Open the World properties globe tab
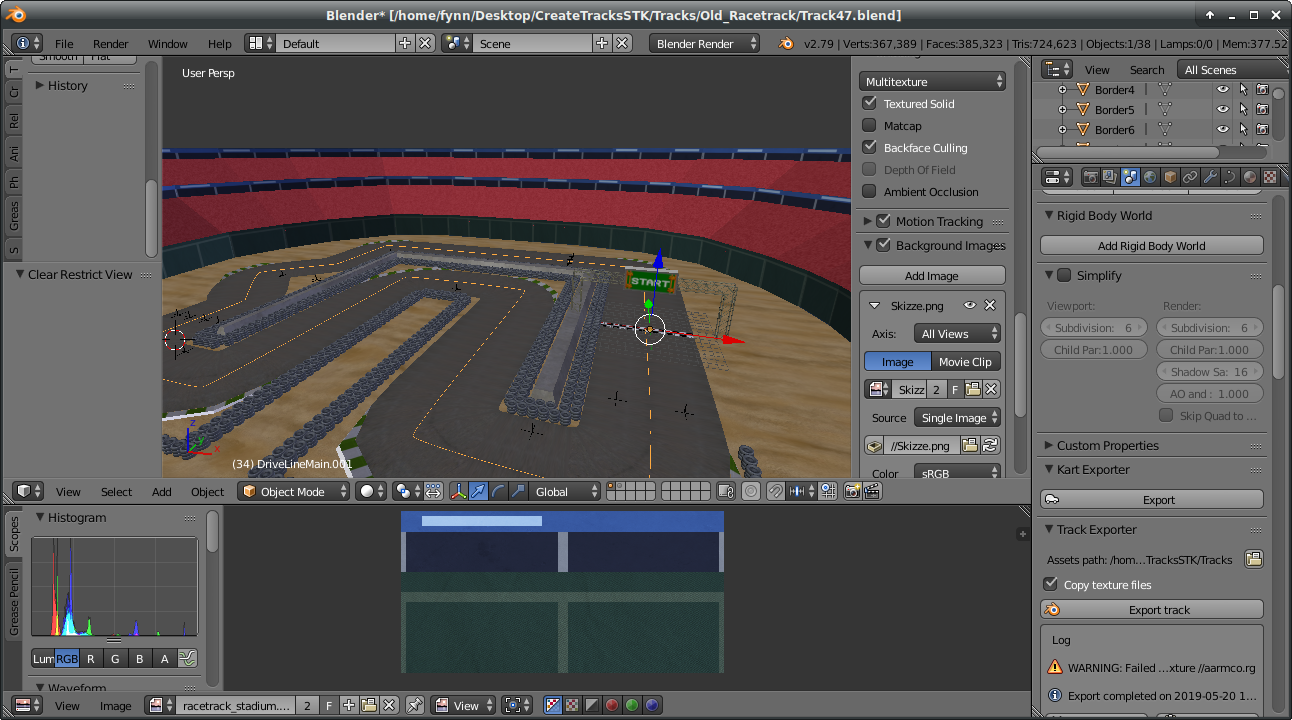Image resolution: width=1292 pixels, height=720 pixels. click(1150, 177)
